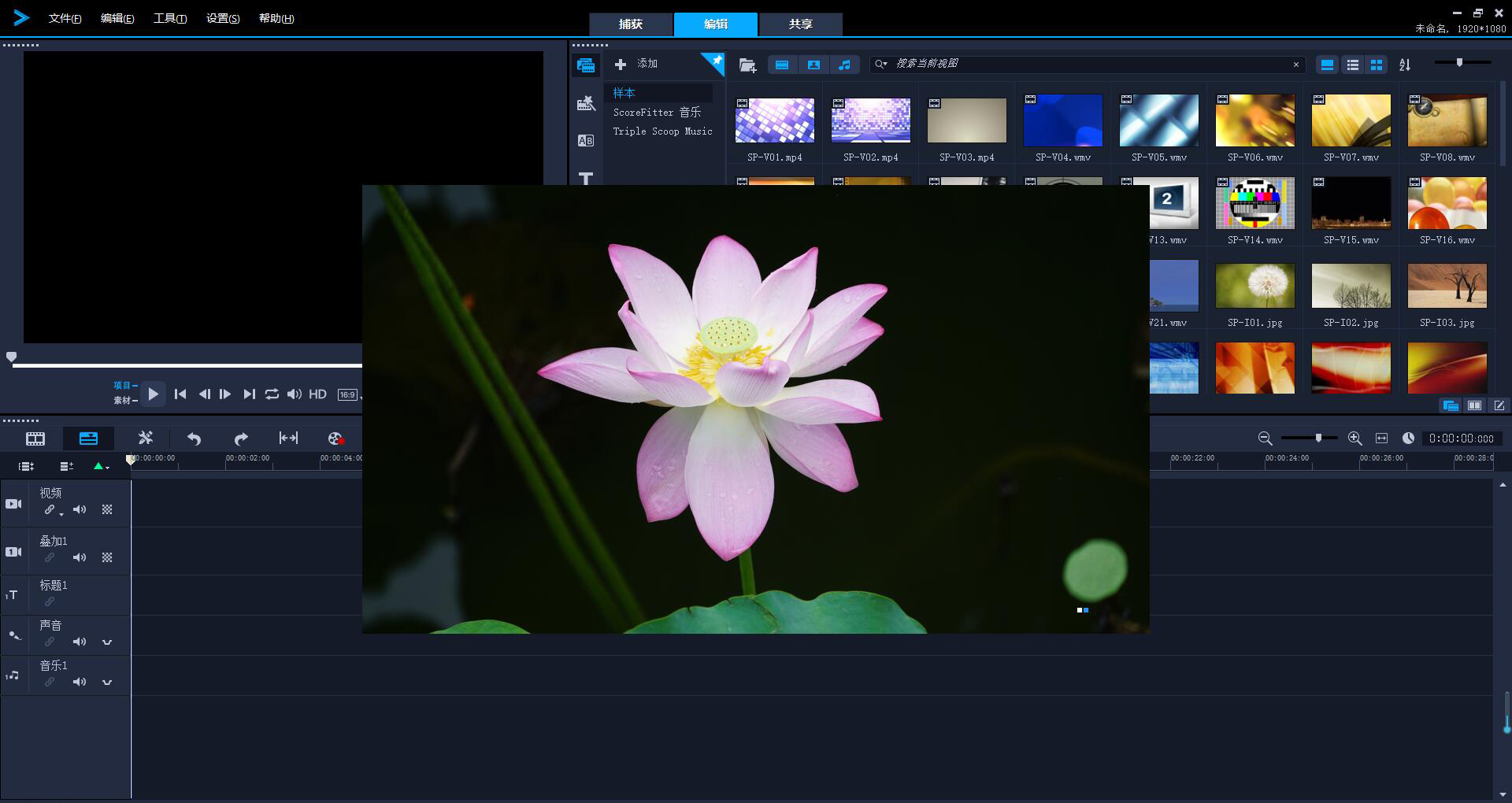Sort library clips with the sort icon
1512x803 pixels.
pos(1405,65)
